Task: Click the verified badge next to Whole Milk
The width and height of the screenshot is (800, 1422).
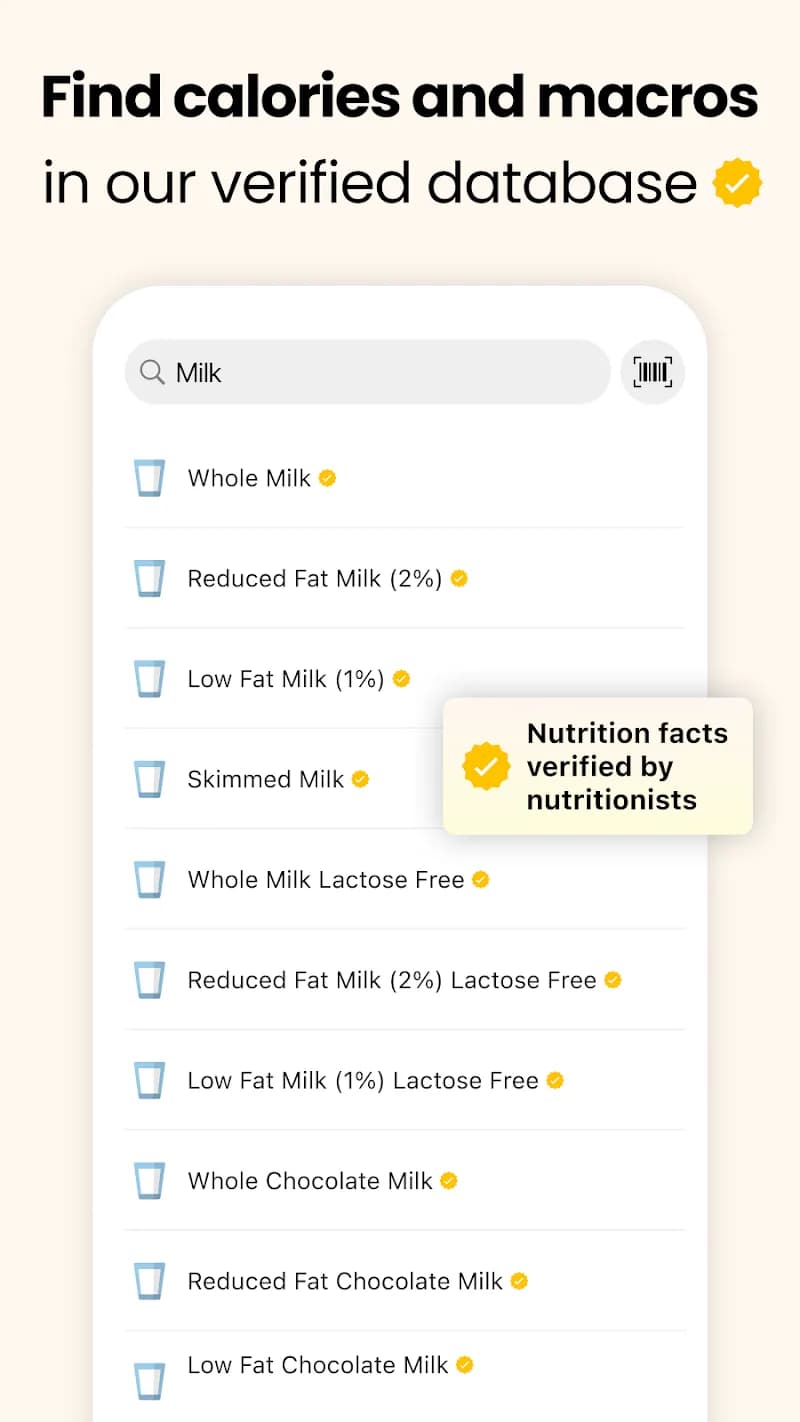Action: click(x=327, y=478)
